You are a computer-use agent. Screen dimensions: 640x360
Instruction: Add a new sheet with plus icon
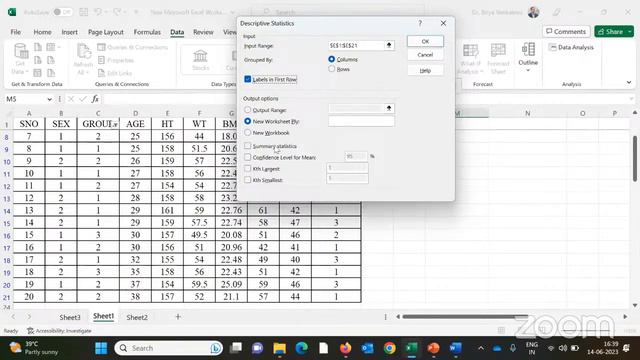tap(178, 317)
